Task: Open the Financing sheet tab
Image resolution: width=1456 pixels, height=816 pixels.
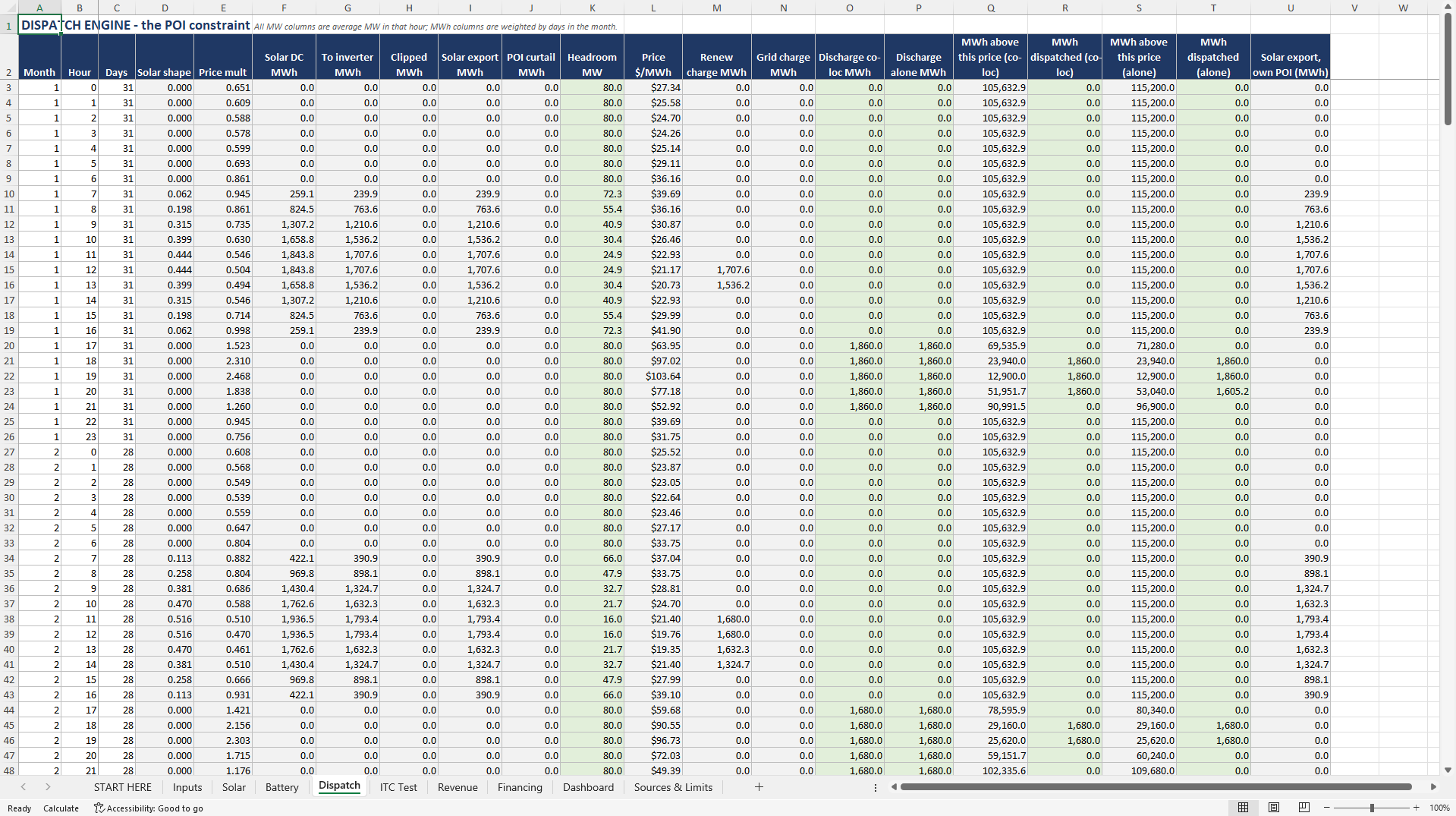Action: [520, 787]
